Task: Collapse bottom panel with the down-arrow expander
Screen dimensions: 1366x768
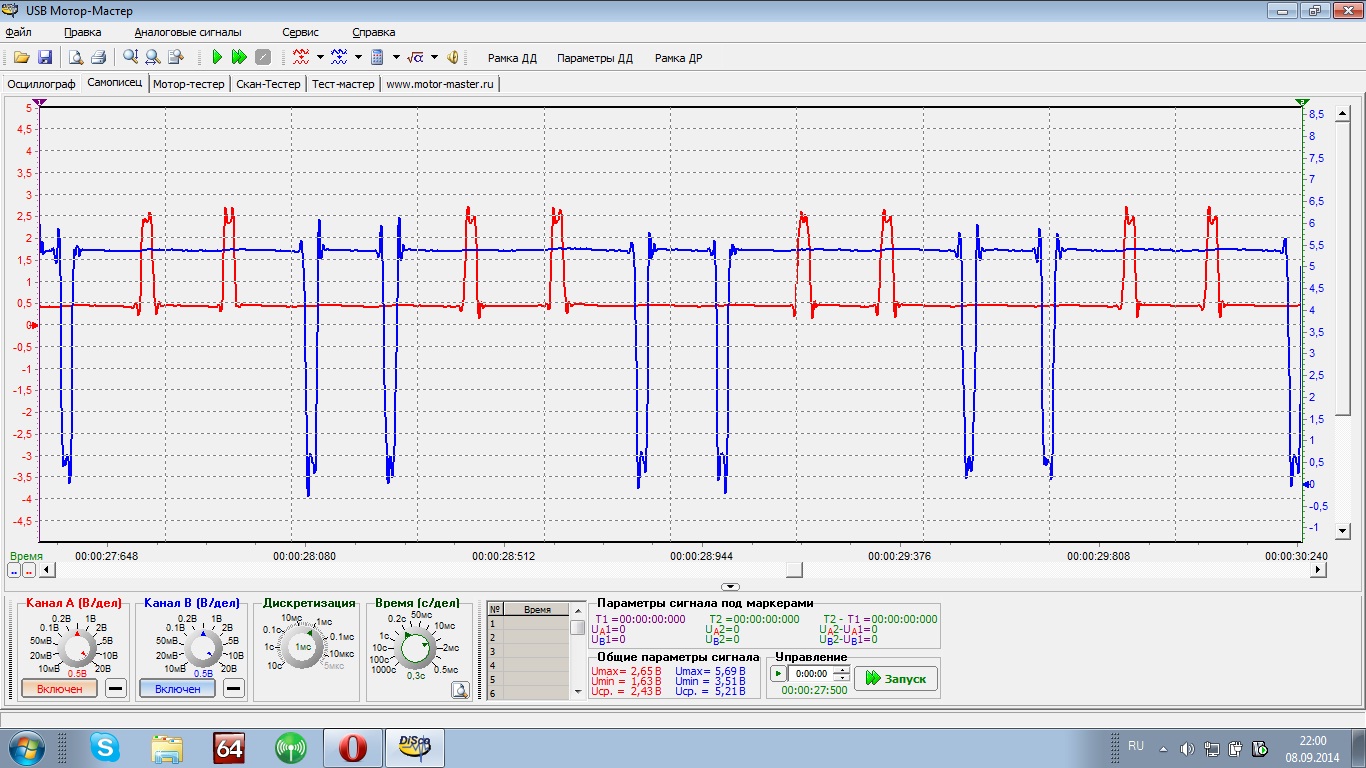Action: [x=730, y=587]
